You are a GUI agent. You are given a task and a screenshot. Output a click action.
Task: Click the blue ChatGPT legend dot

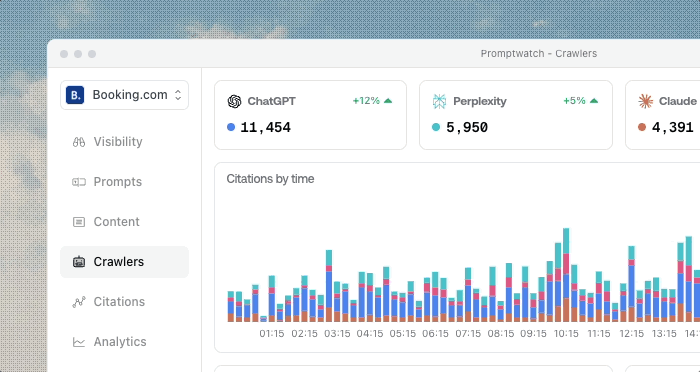coord(231,127)
